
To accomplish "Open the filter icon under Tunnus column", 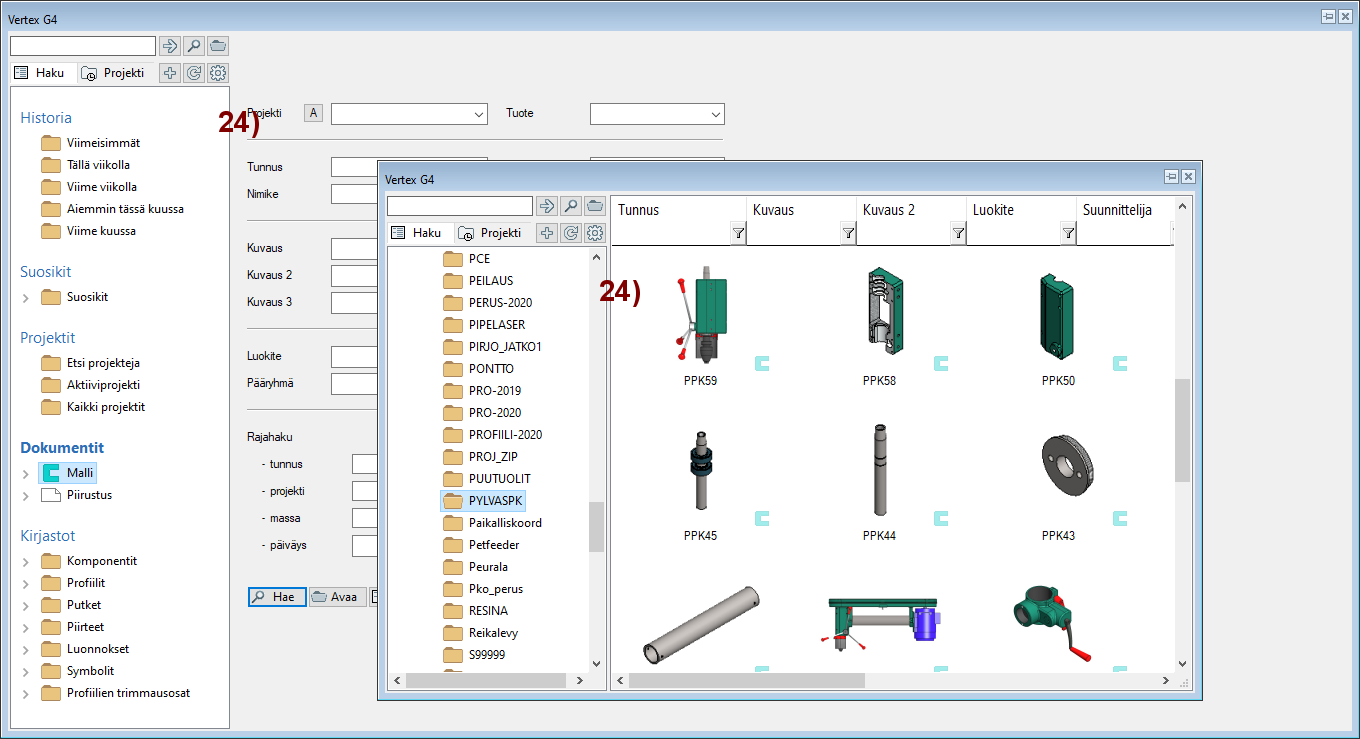I will (x=738, y=233).
